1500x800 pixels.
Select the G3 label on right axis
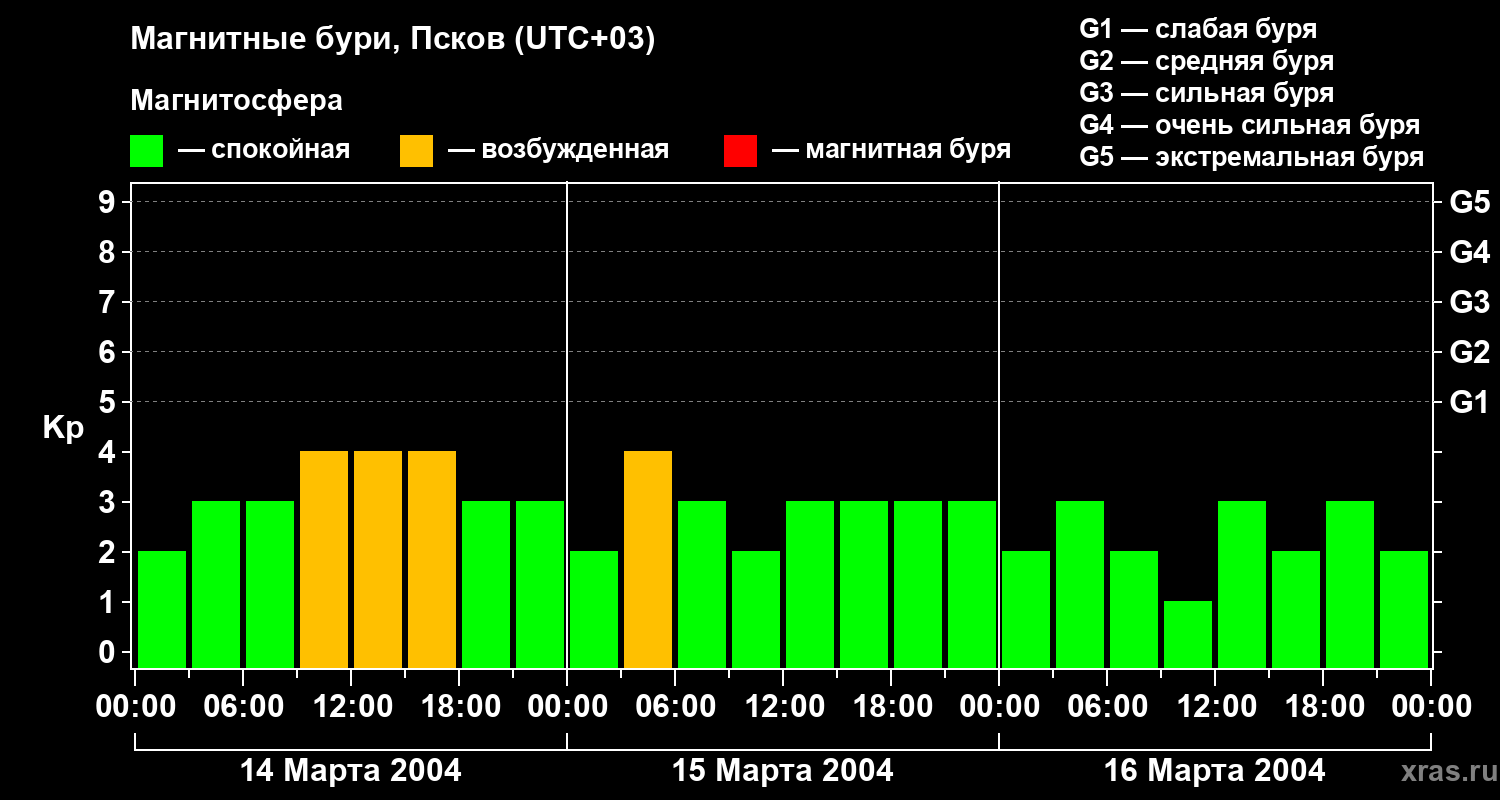1469,303
